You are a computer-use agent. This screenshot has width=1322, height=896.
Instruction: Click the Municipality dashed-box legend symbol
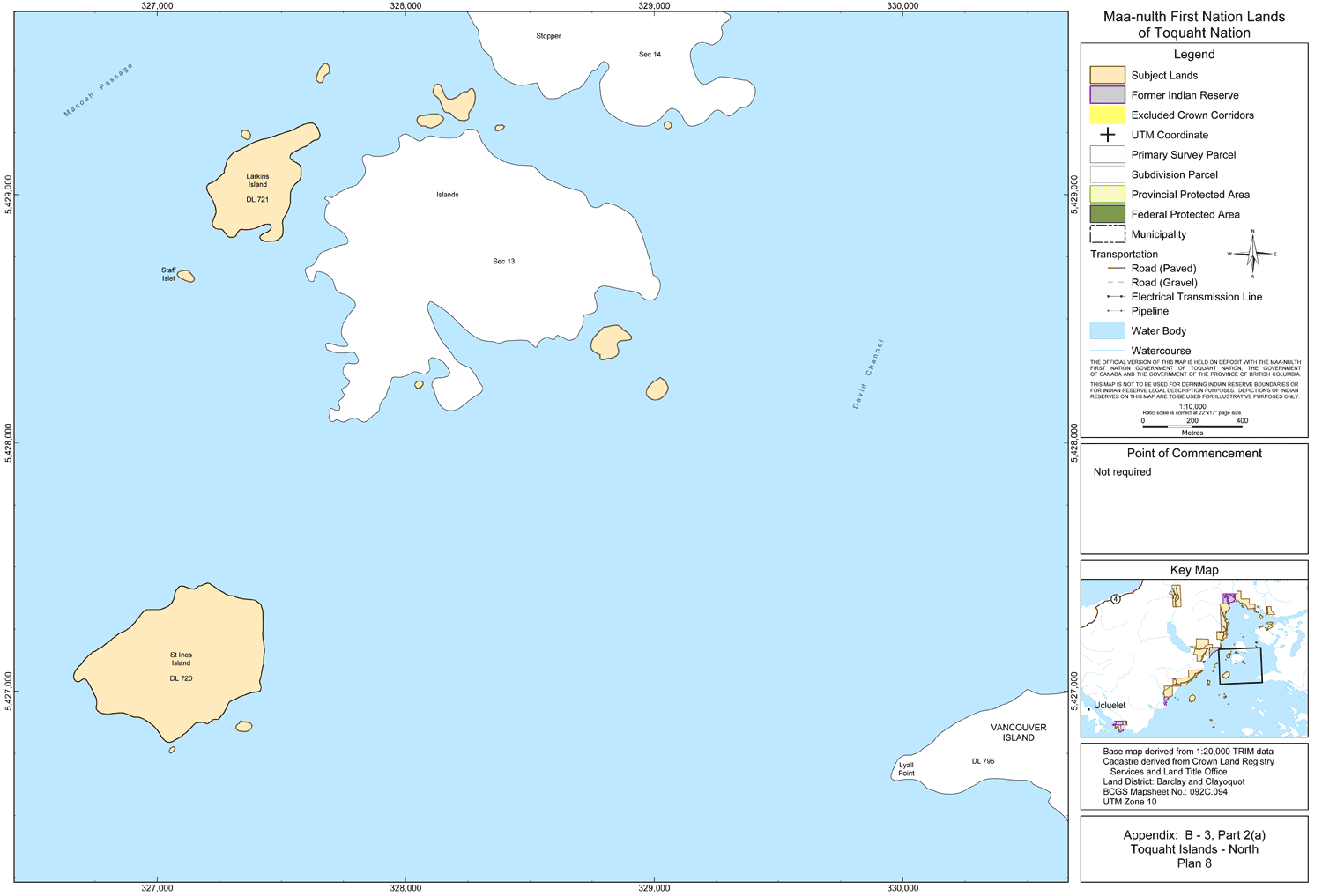[1108, 234]
